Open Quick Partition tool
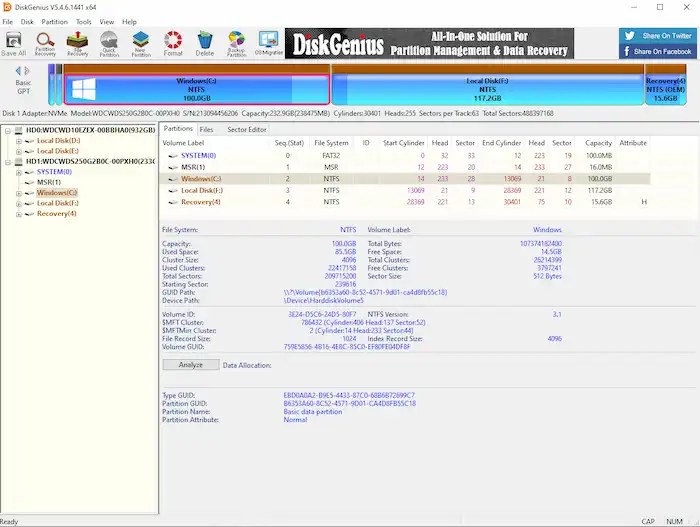Image resolution: width=700 pixels, height=527 pixels. coord(109,44)
